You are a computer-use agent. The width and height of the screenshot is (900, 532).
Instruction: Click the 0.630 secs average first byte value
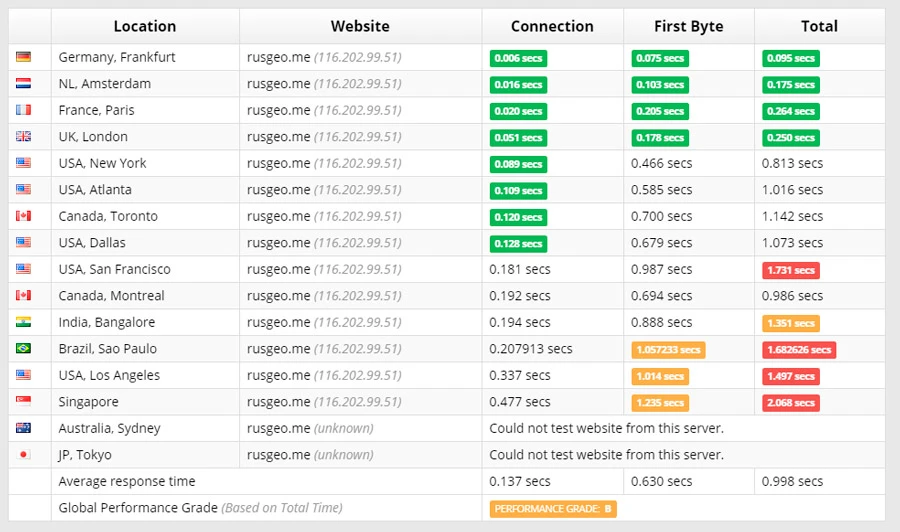click(661, 481)
